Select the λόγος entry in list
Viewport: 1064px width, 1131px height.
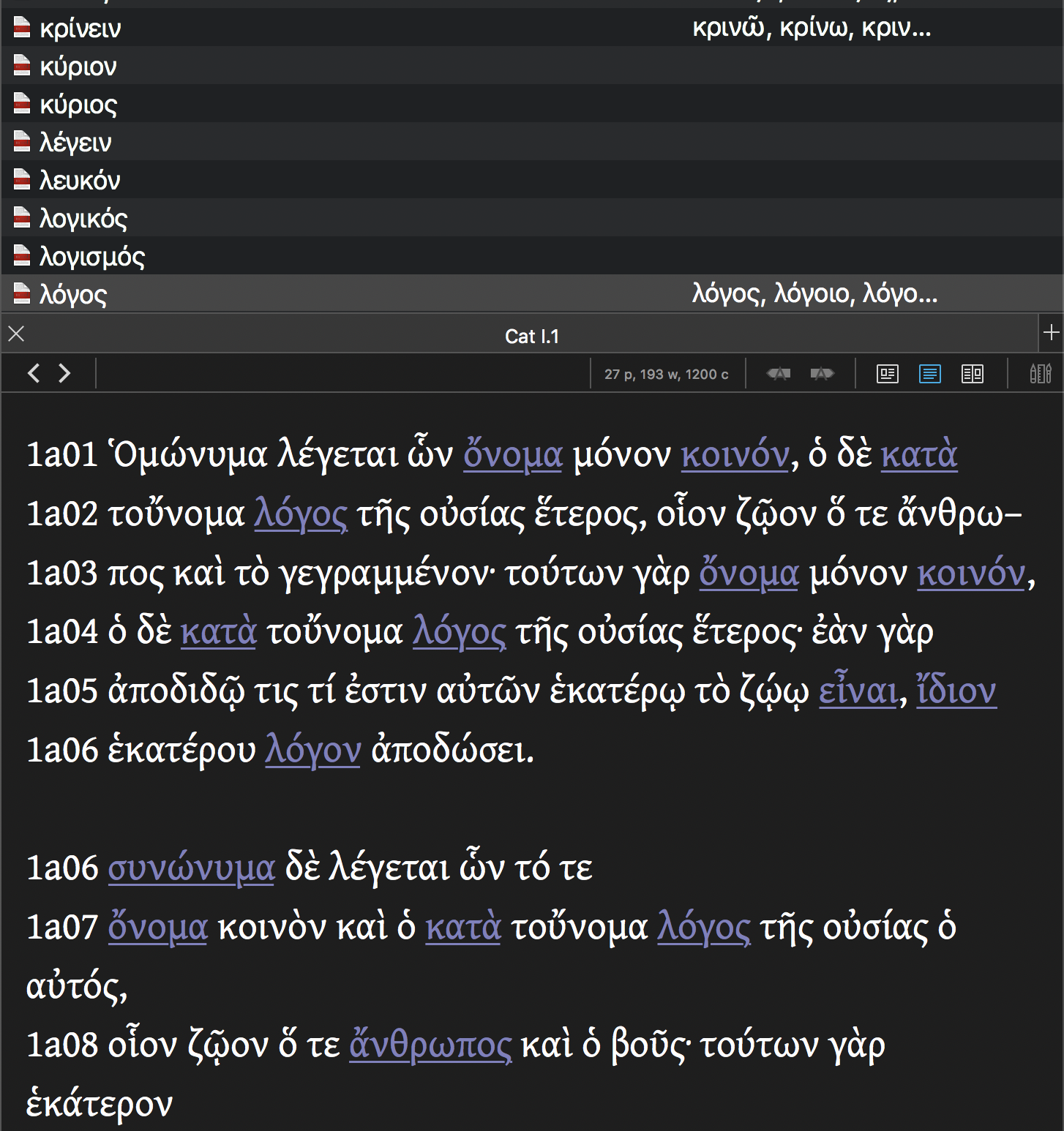[73, 294]
